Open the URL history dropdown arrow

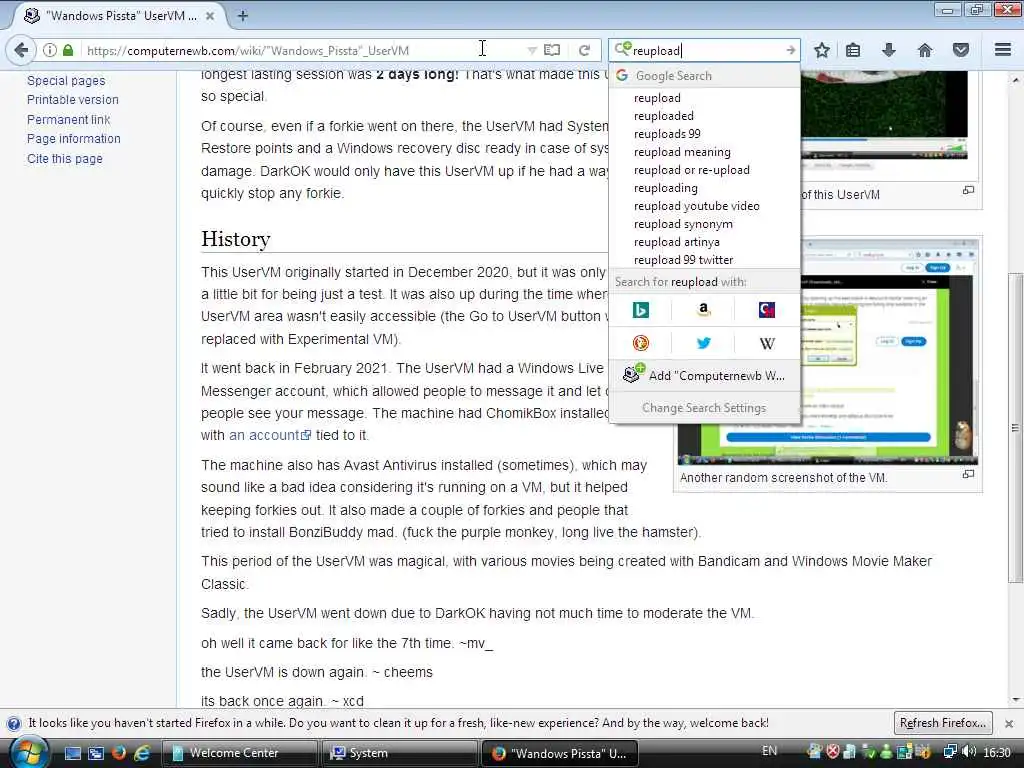(532, 50)
